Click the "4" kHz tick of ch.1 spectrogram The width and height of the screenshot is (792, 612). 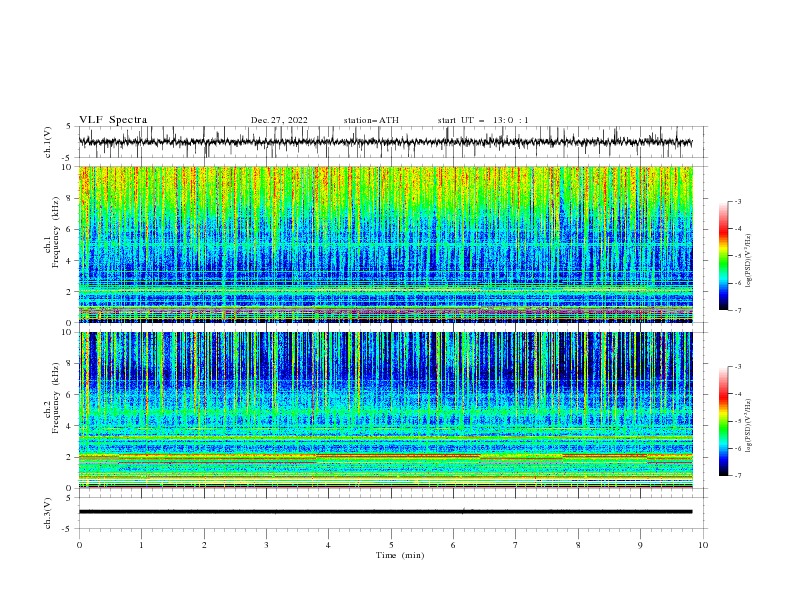pos(70,261)
